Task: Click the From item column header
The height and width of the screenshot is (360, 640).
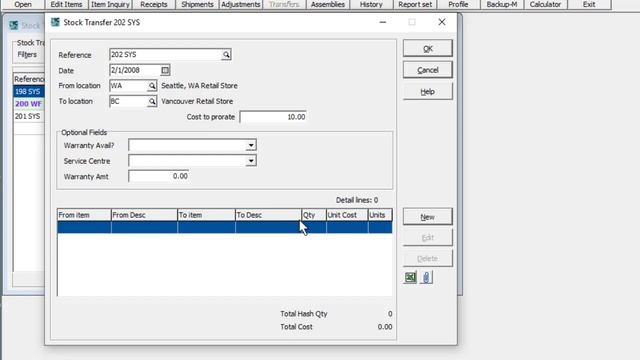Action: [x=84, y=215]
